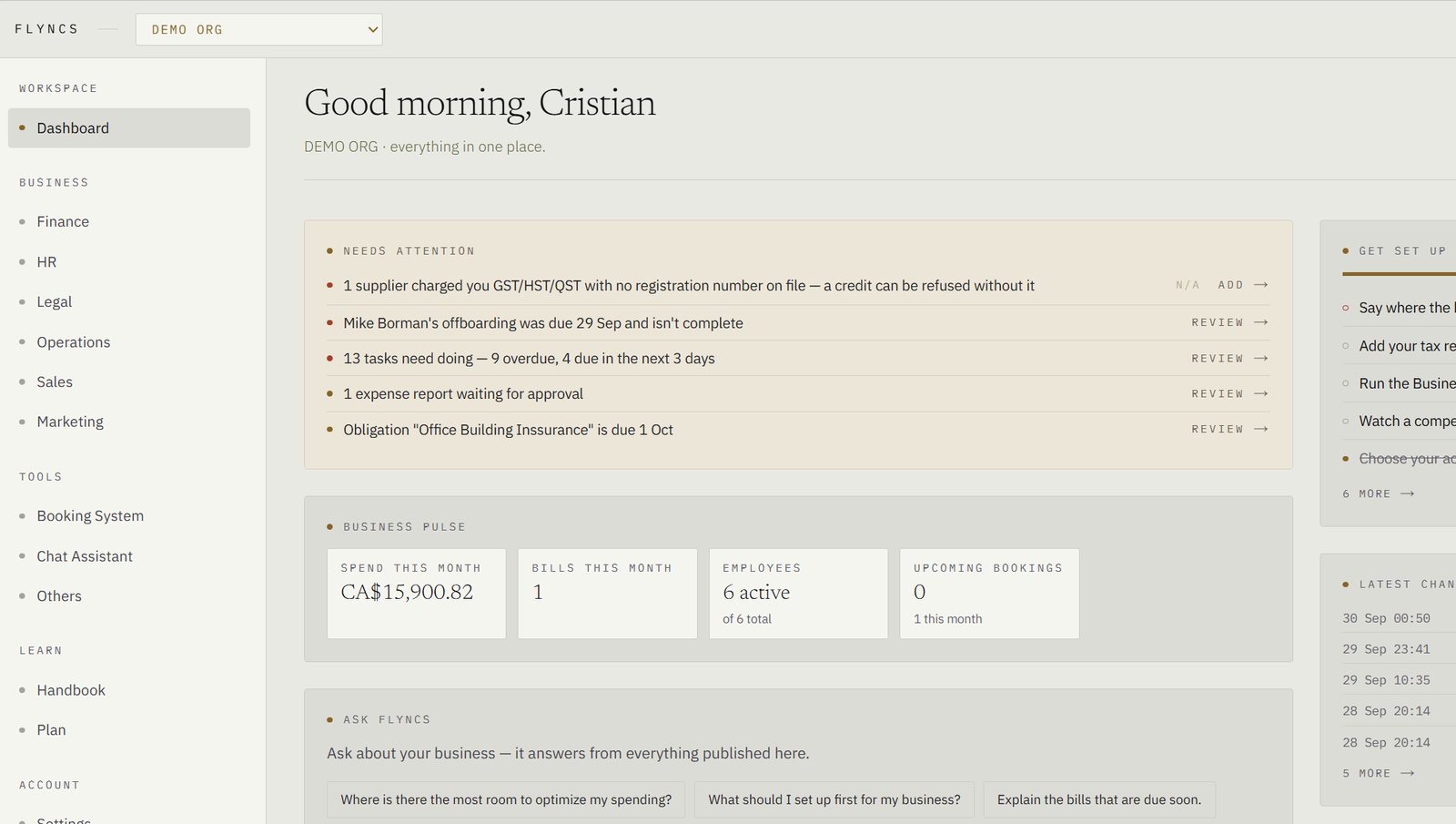Open the '29 Sep 23:41' change entry
1456x824 pixels.
tap(1386, 649)
